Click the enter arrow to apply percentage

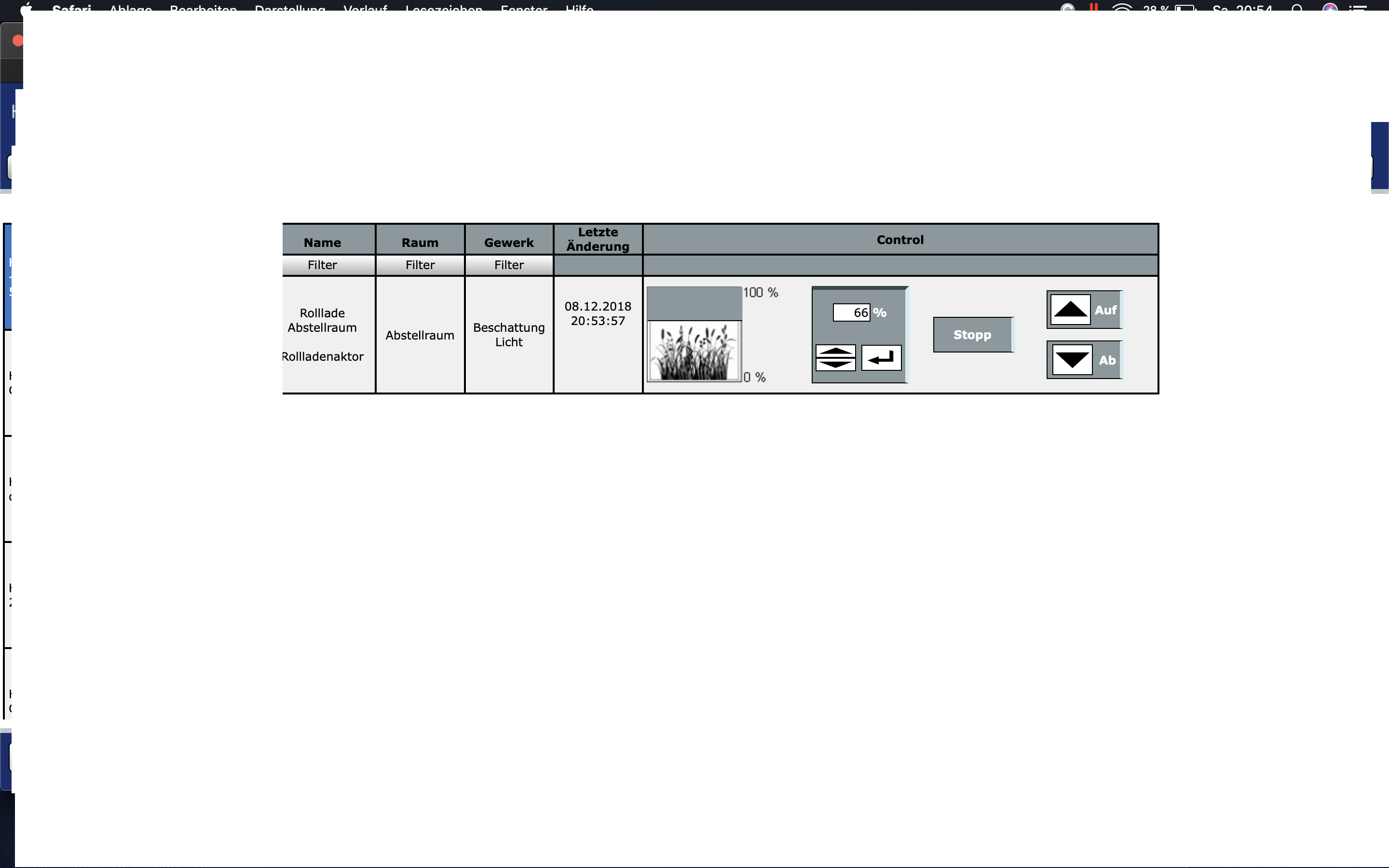pyautogui.click(x=881, y=358)
